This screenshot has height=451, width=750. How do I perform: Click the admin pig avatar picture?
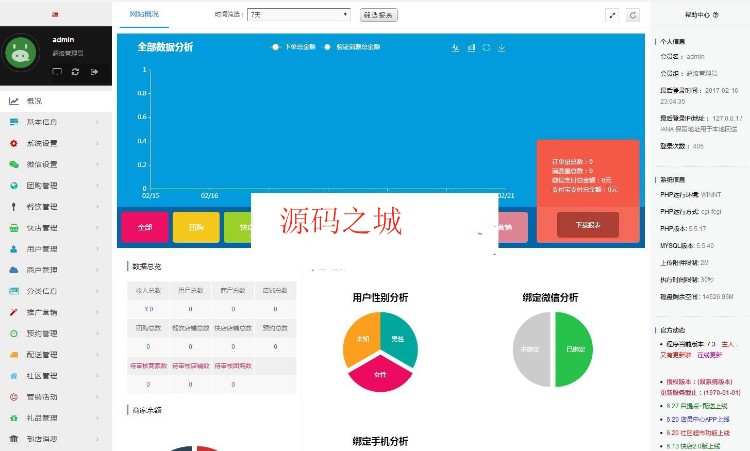21,53
